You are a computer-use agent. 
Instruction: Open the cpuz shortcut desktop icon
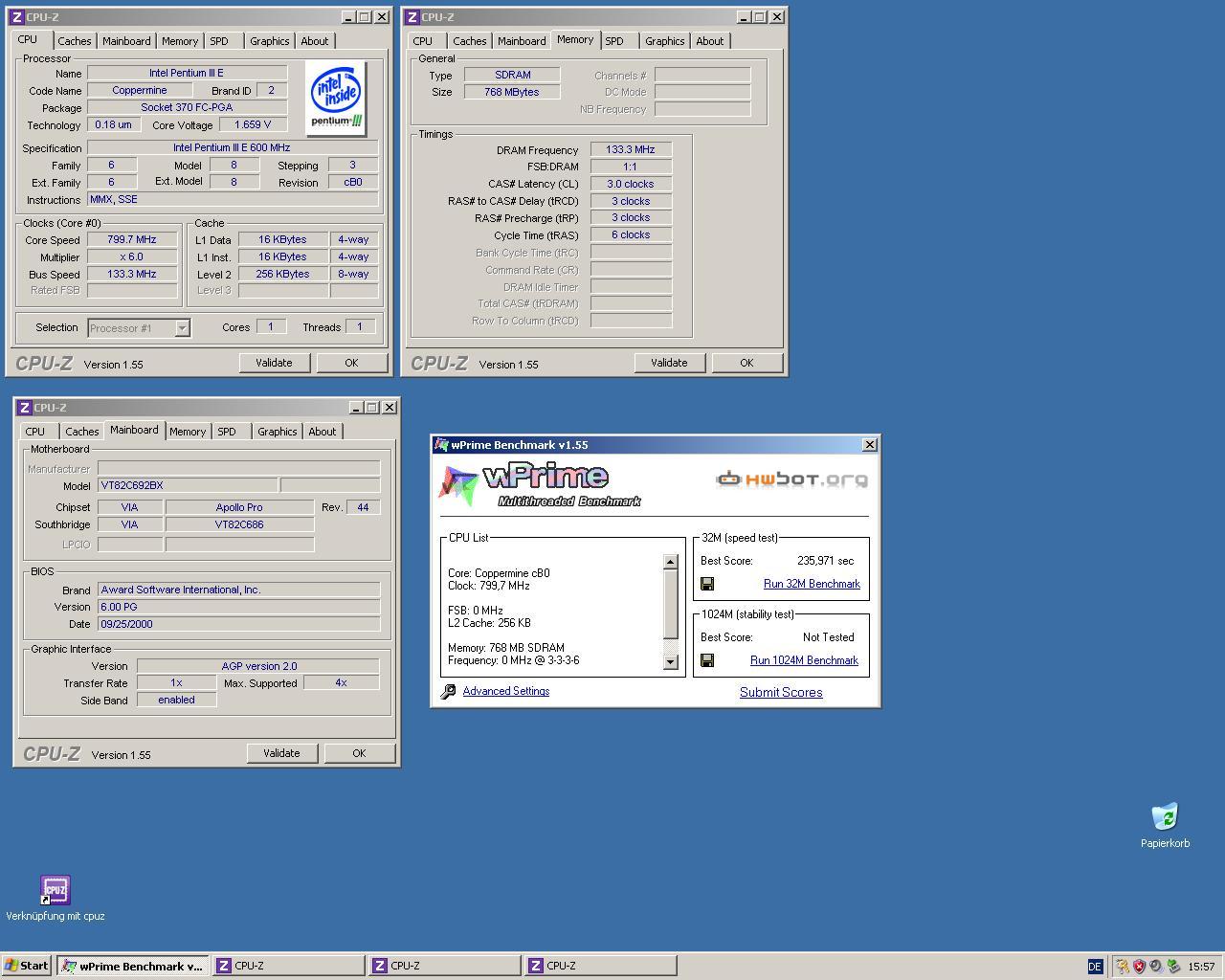coord(56,889)
